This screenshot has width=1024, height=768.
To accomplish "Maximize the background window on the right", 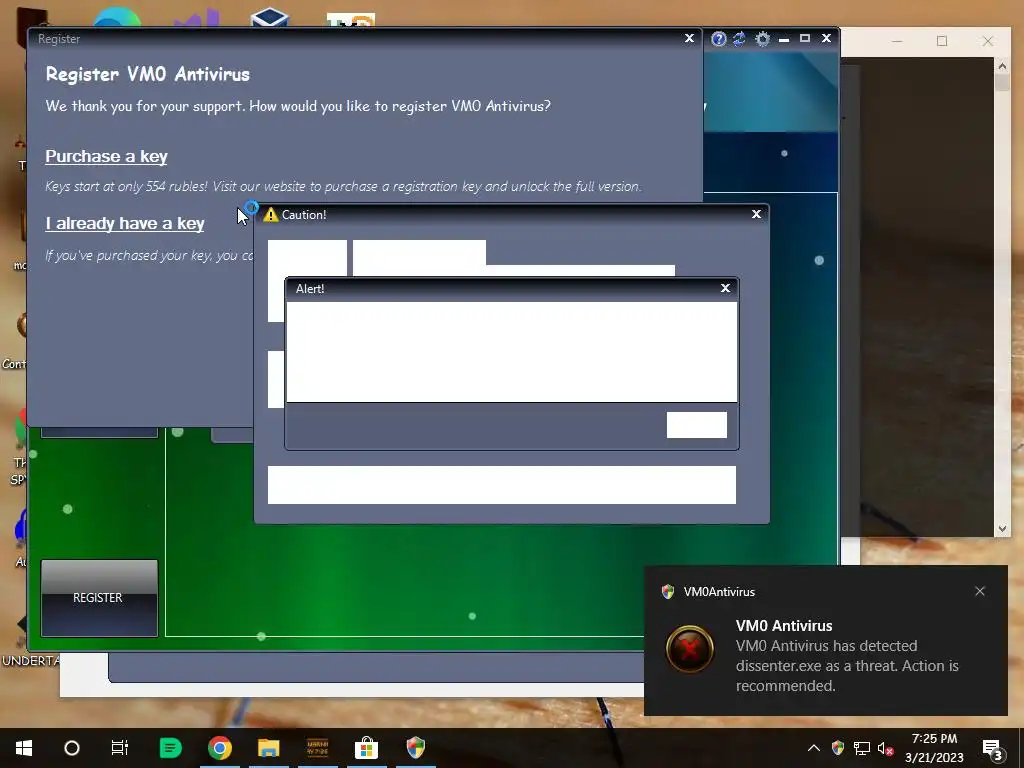I will point(942,41).
